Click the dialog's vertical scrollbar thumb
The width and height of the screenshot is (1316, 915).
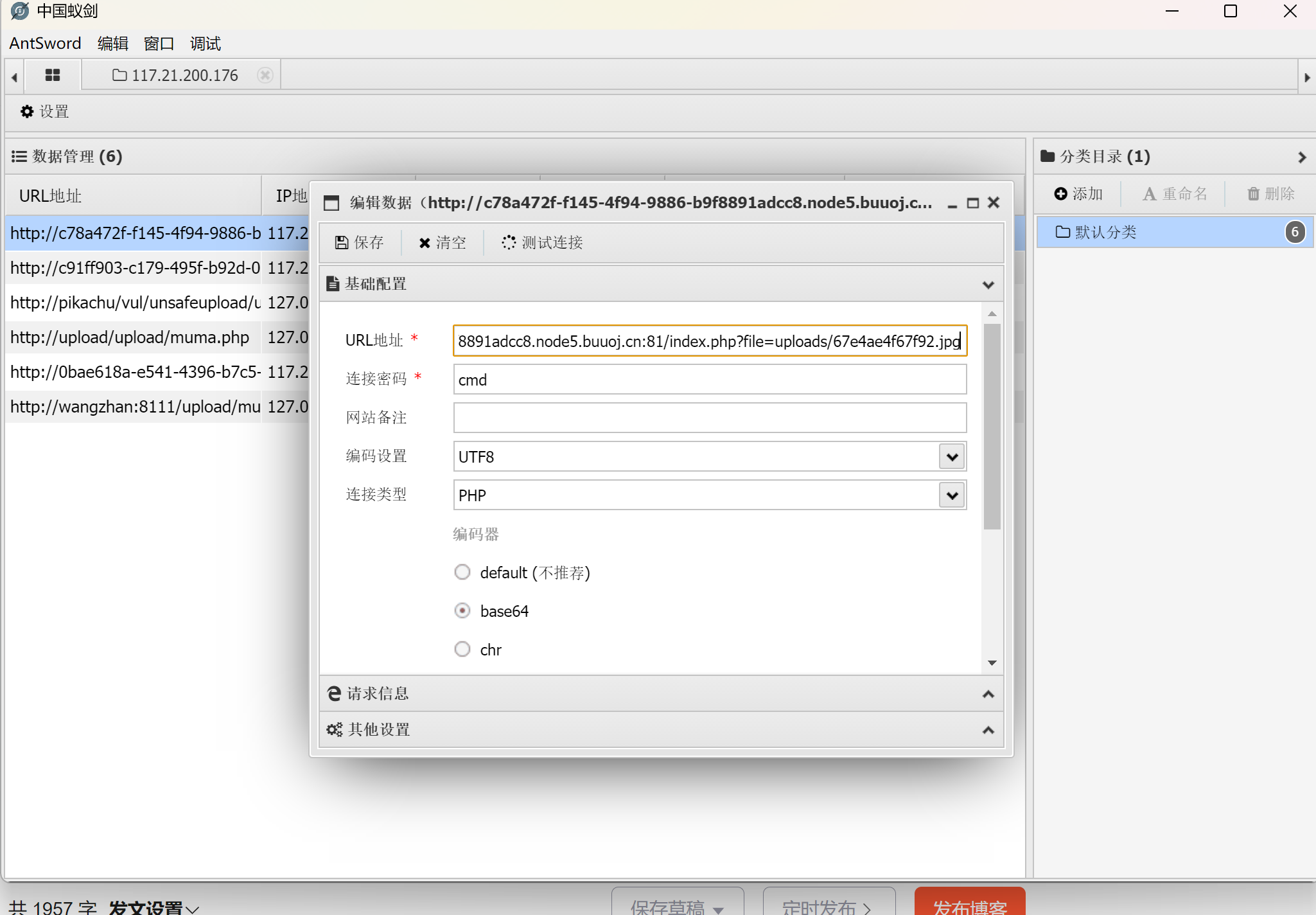pyautogui.click(x=992, y=427)
